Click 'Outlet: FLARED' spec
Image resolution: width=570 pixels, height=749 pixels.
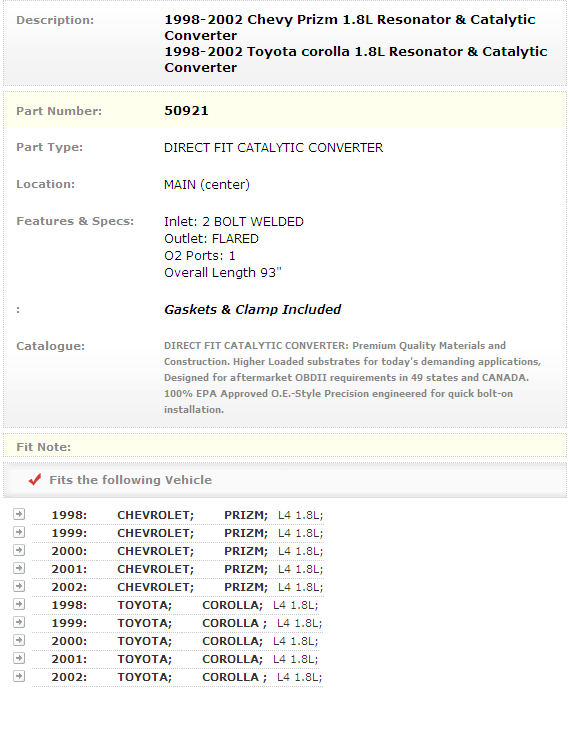[x=211, y=239]
